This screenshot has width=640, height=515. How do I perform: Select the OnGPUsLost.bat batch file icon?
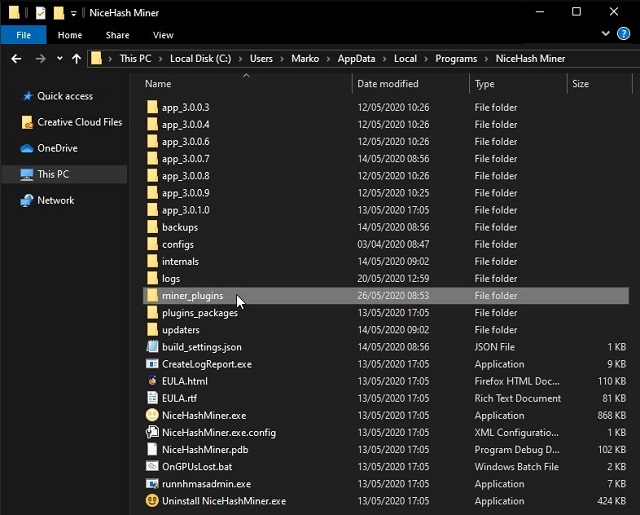[x=152, y=467]
